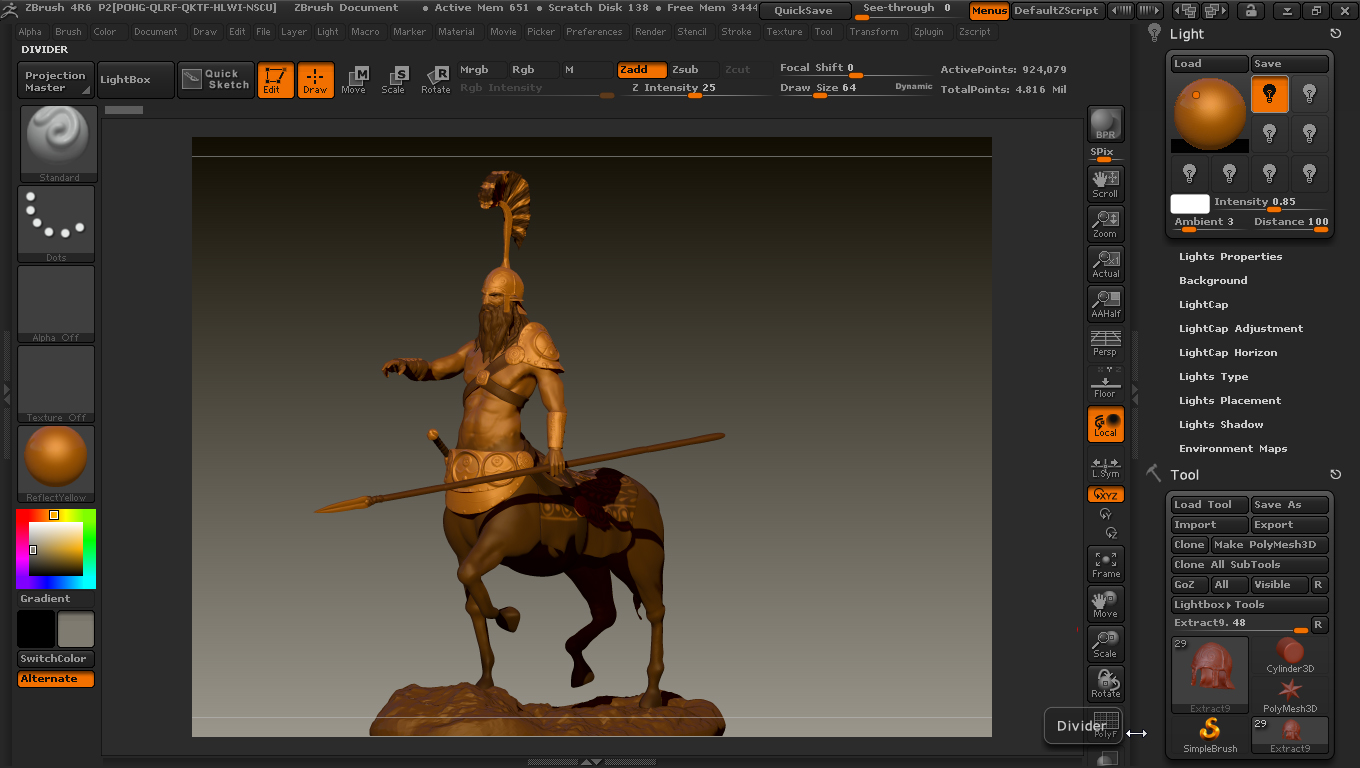Click the Scale view icon on right shelf
Screen dimensions: 1360x768
coord(1105,644)
